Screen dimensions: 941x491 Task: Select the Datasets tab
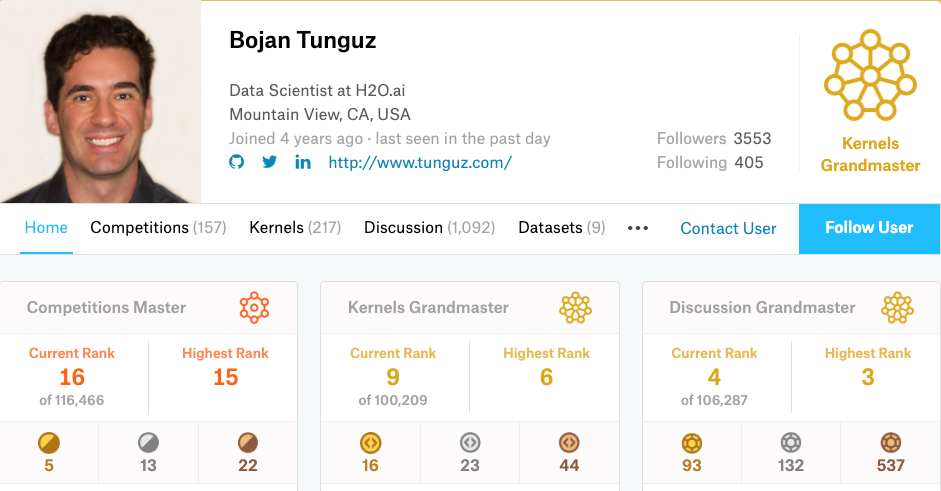pos(562,228)
